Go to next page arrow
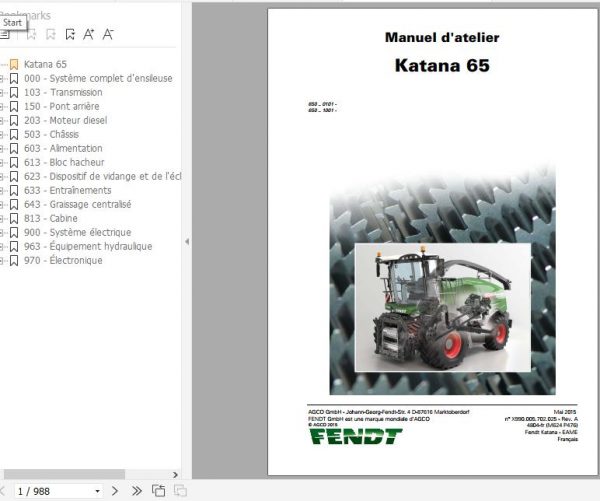The height and width of the screenshot is (501, 600). click(115, 491)
